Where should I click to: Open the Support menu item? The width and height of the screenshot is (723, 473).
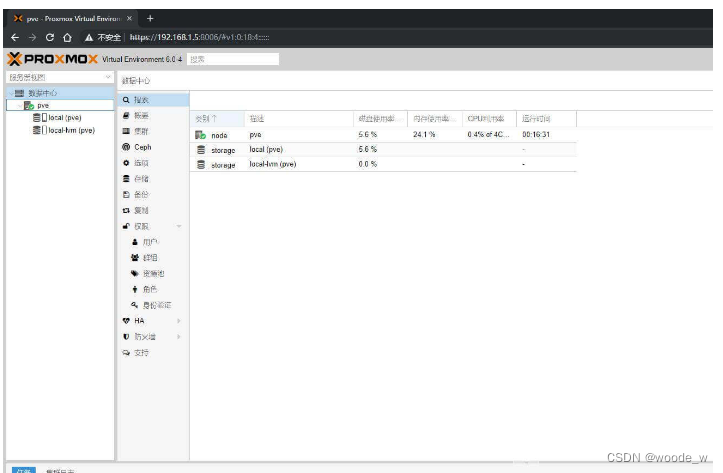[x=153, y=353]
